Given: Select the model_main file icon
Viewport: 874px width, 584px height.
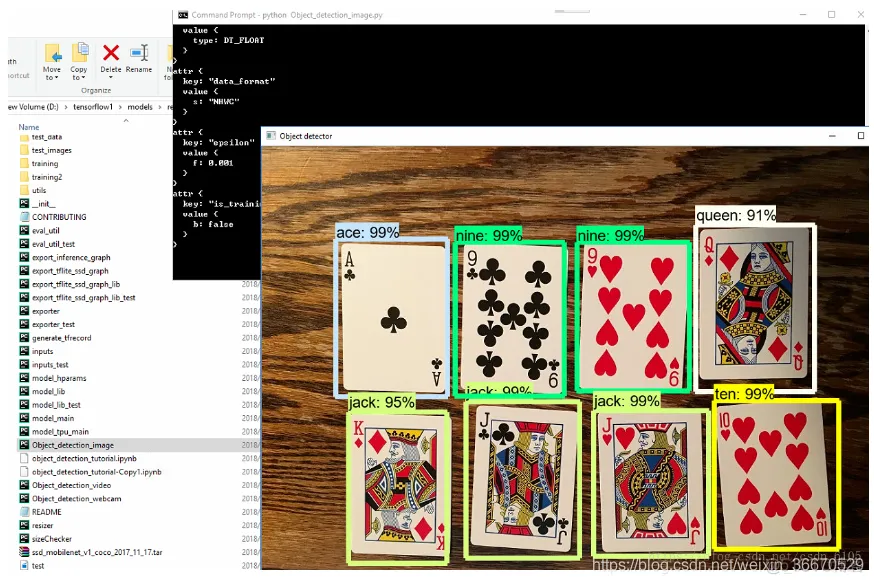Looking at the screenshot, I should [x=24, y=418].
